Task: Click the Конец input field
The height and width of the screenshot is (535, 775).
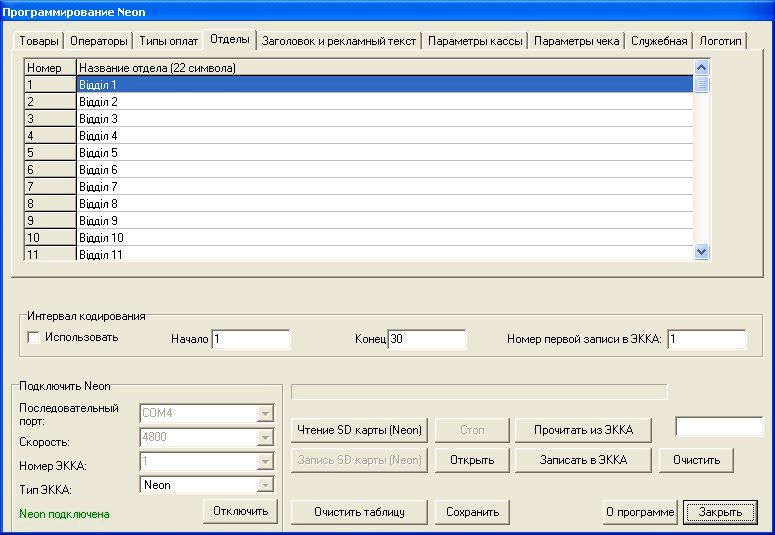Action: [427, 339]
